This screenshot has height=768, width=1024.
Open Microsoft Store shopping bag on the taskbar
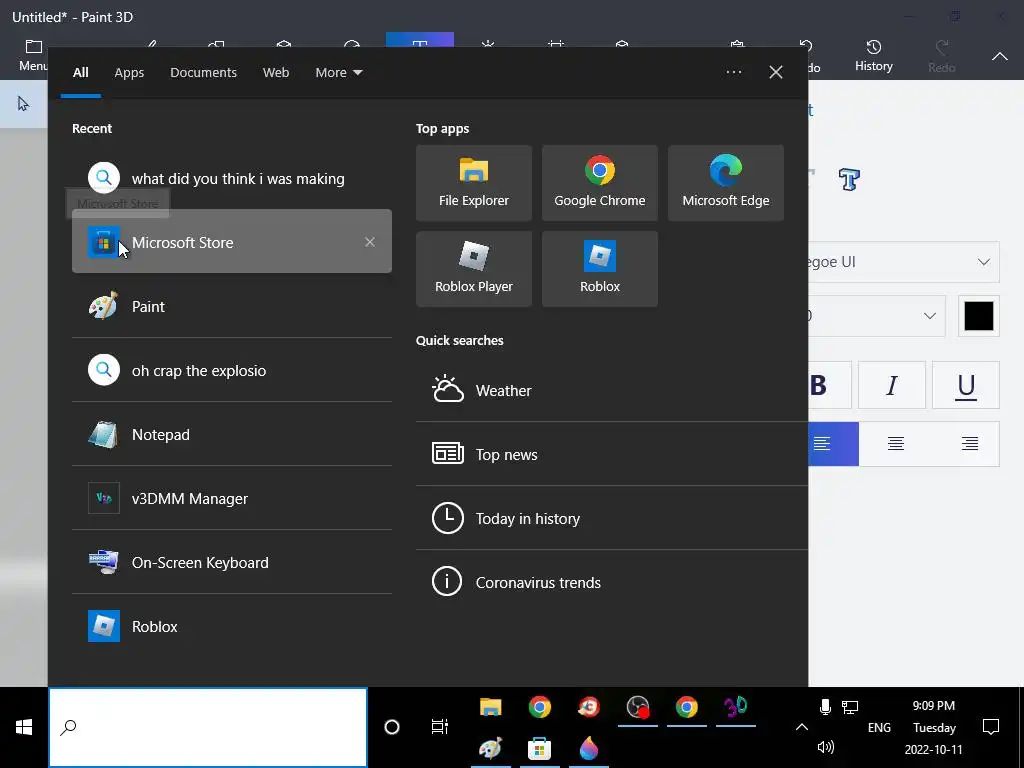(x=539, y=748)
